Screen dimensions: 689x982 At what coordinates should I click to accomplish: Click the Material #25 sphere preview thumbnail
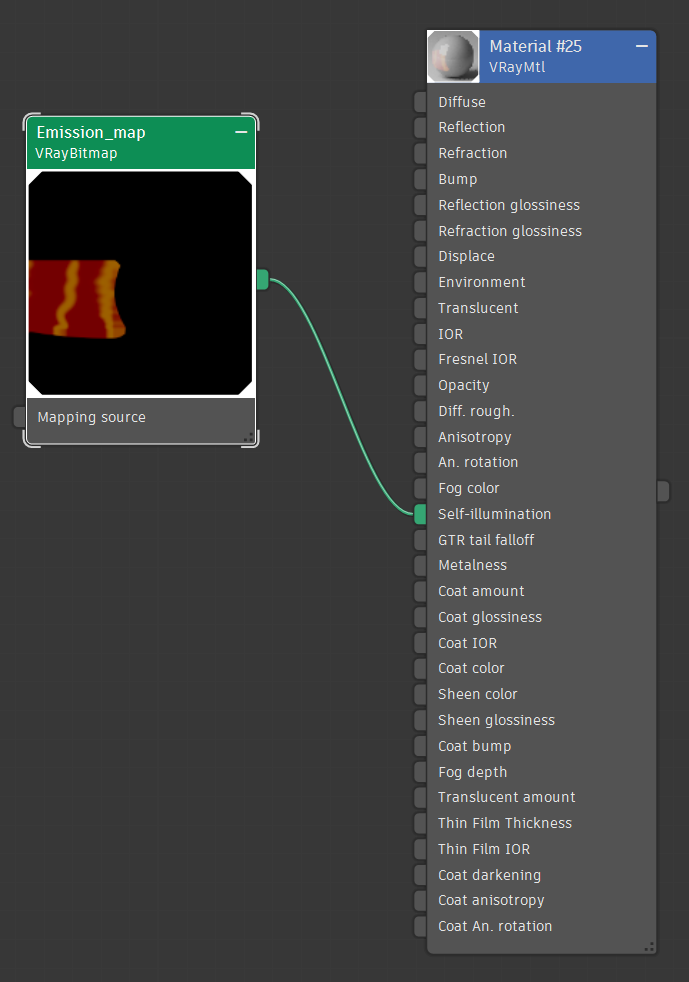[x=452, y=56]
